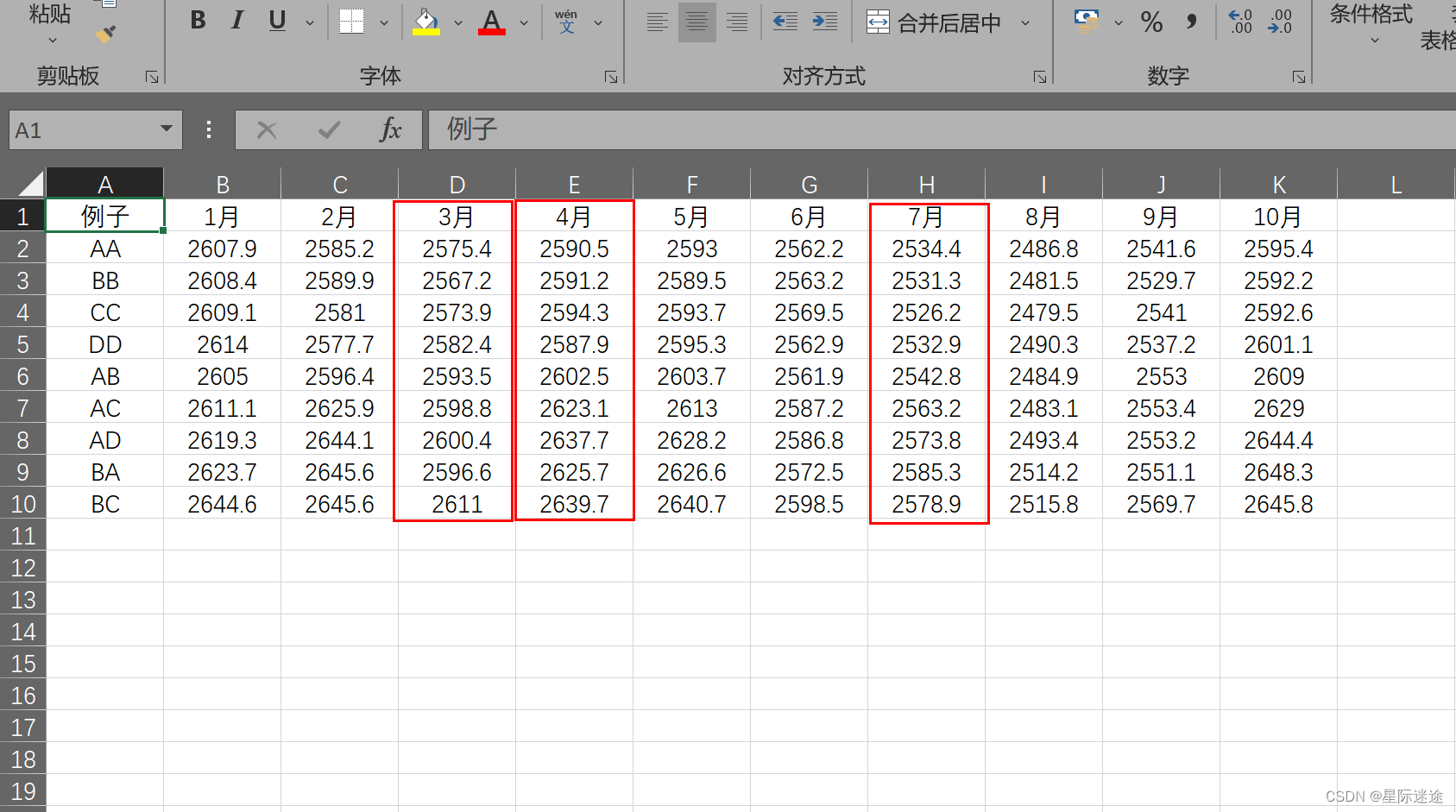
Task: Increase decimal places
Action: click(x=1240, y=22)
